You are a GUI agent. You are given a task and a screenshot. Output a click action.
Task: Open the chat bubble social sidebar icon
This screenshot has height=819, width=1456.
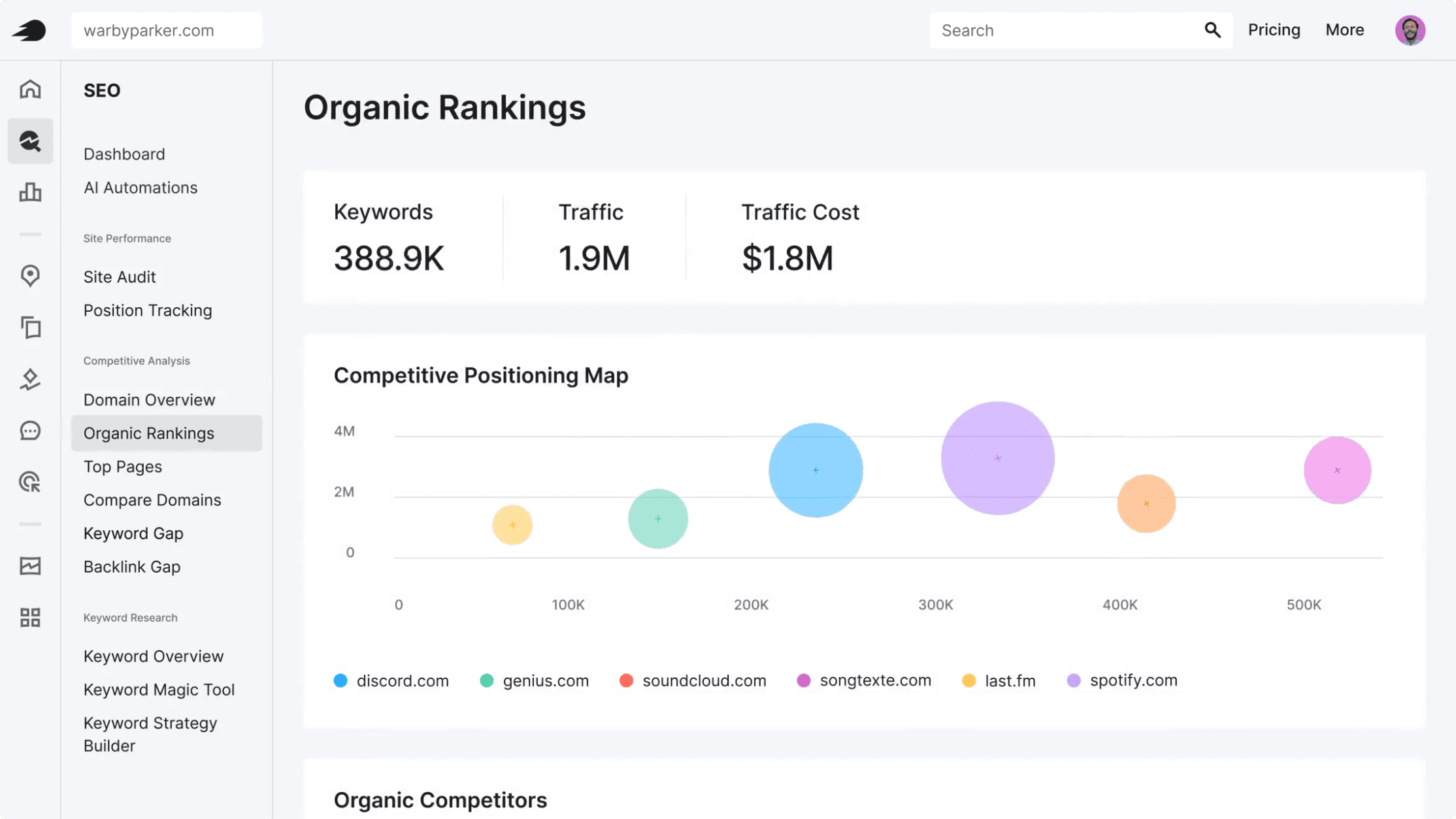[x=30, y=431]
